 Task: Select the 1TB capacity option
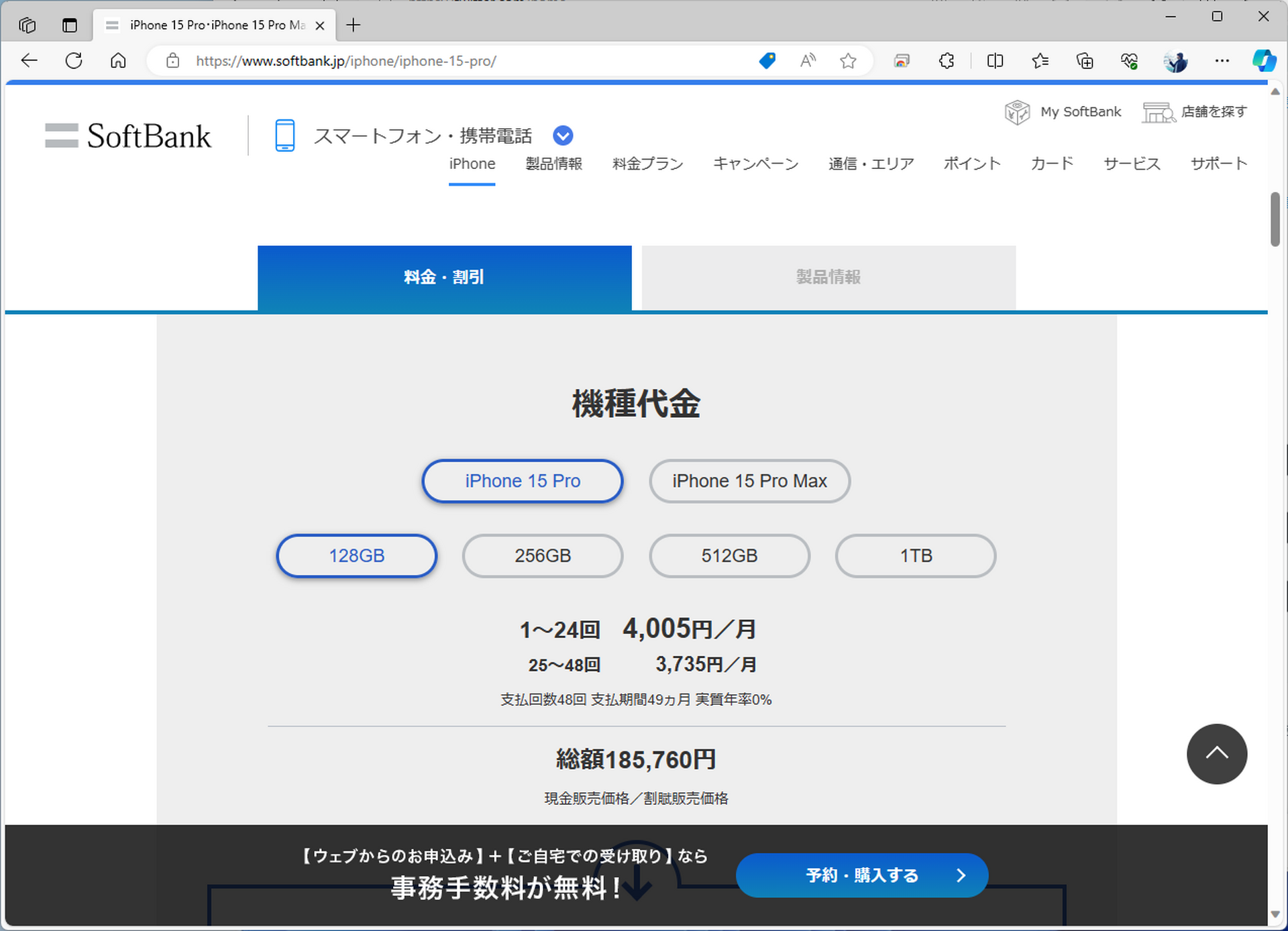point(915,555)
